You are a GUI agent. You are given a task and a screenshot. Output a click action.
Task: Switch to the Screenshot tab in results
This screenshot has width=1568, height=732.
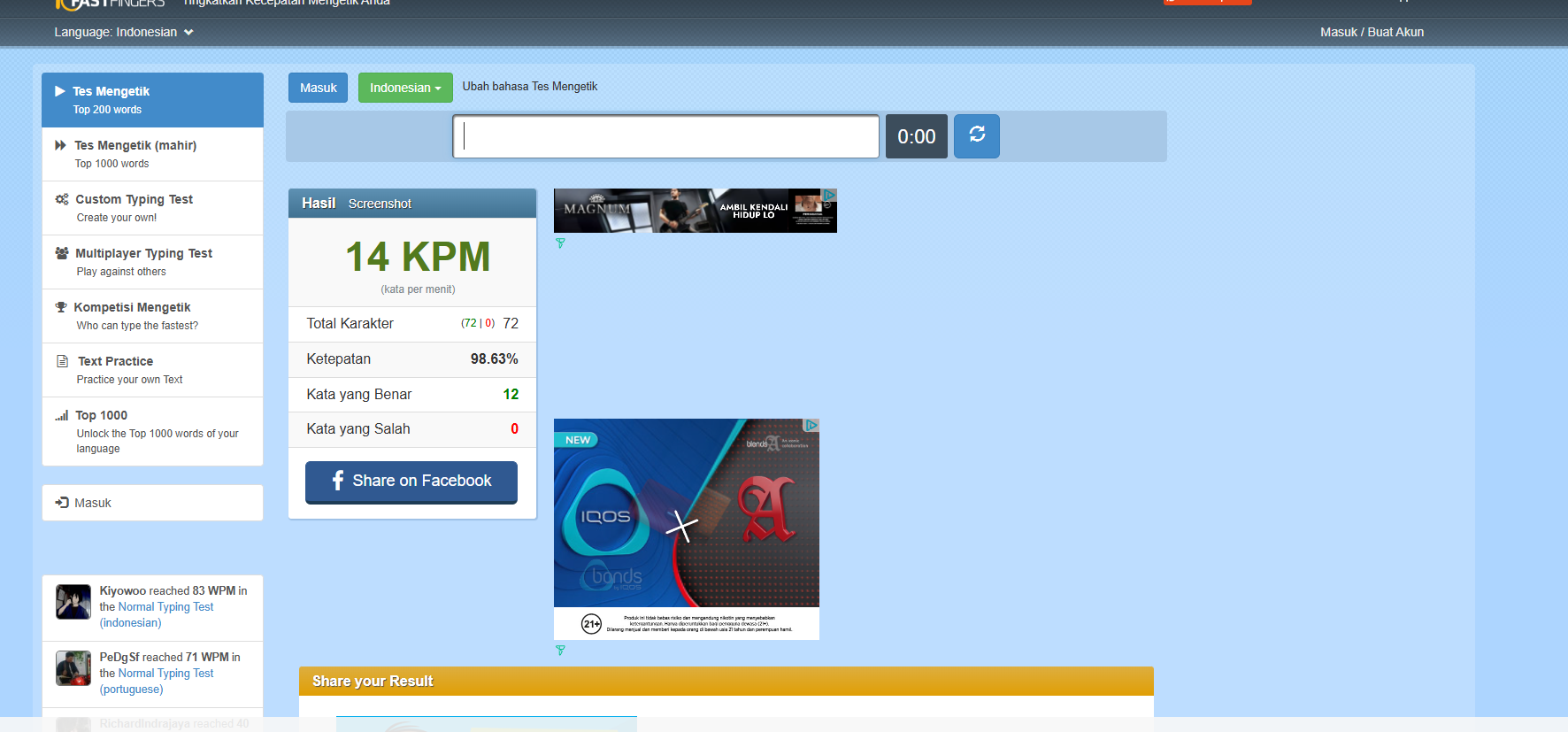tap(380, 204)
